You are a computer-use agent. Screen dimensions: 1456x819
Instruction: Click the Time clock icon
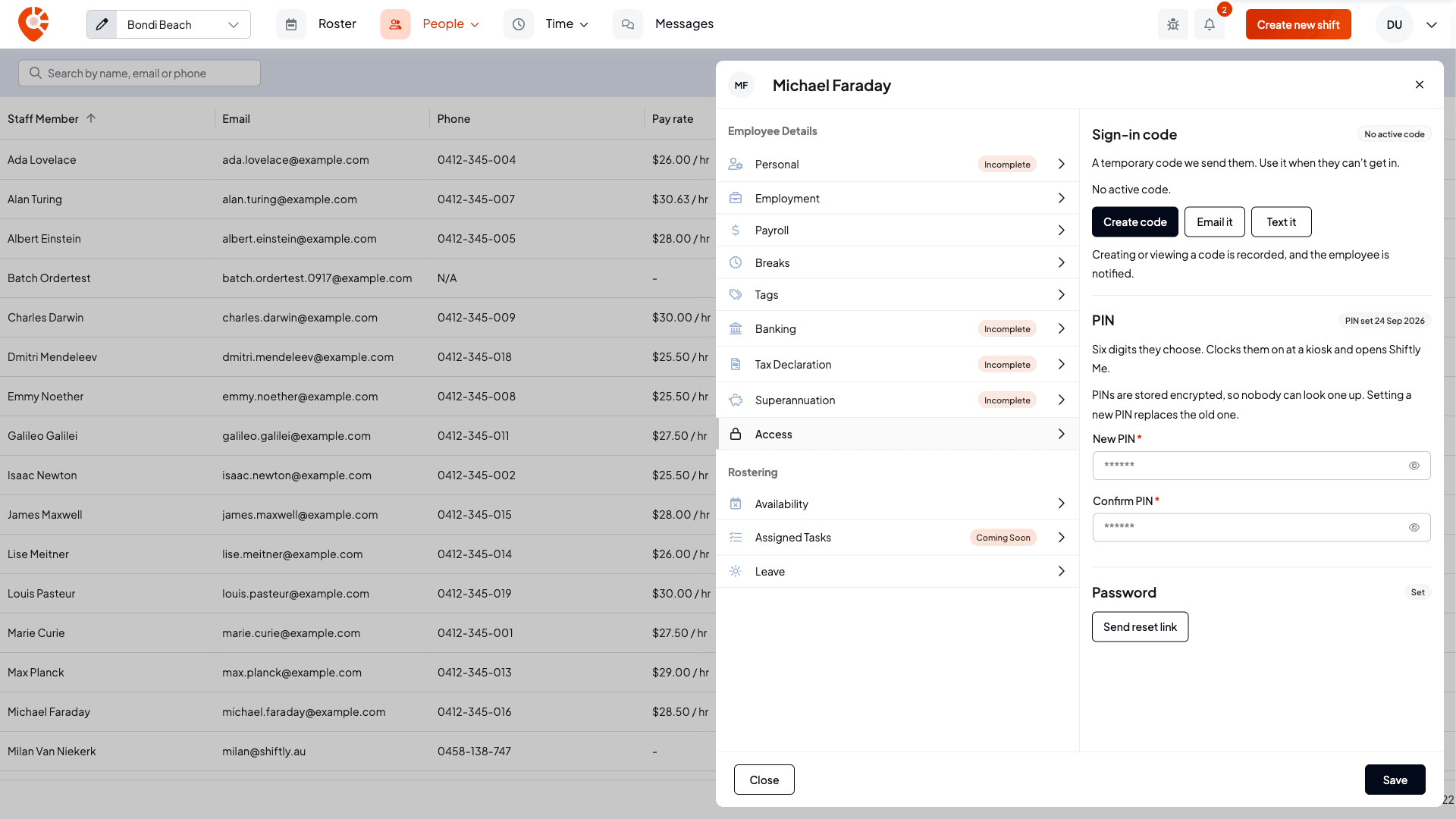click(x=519, y=24)
